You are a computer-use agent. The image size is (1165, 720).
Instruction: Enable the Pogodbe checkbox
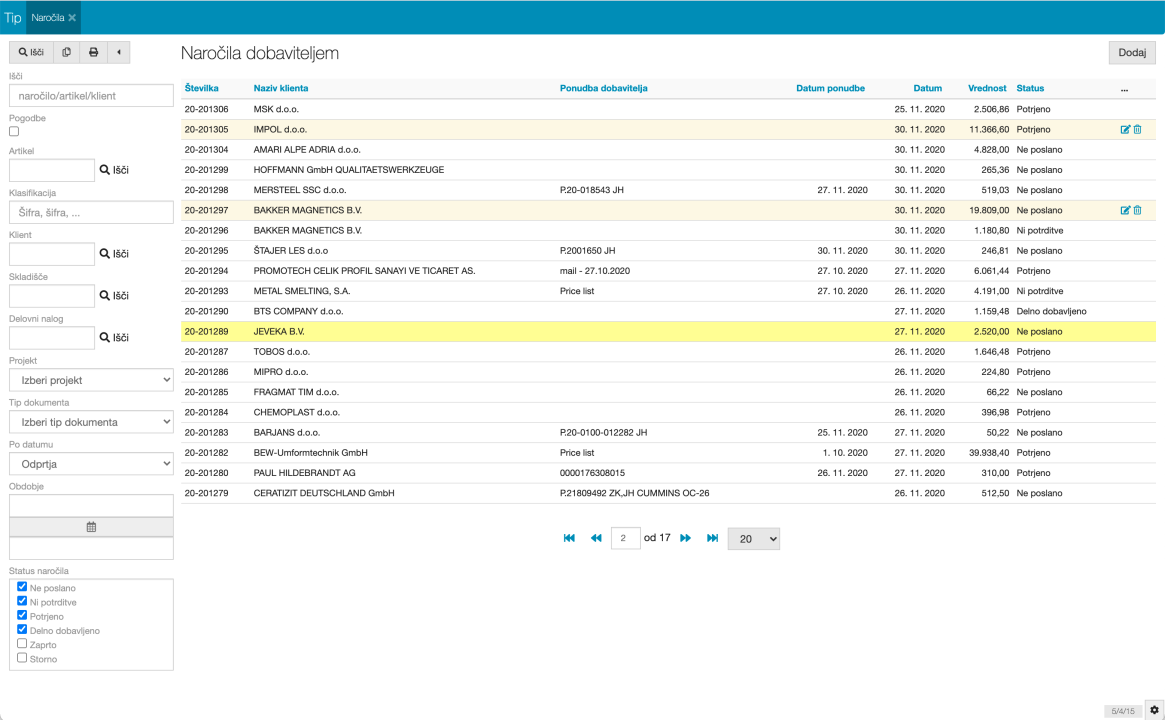click(14, 131)
